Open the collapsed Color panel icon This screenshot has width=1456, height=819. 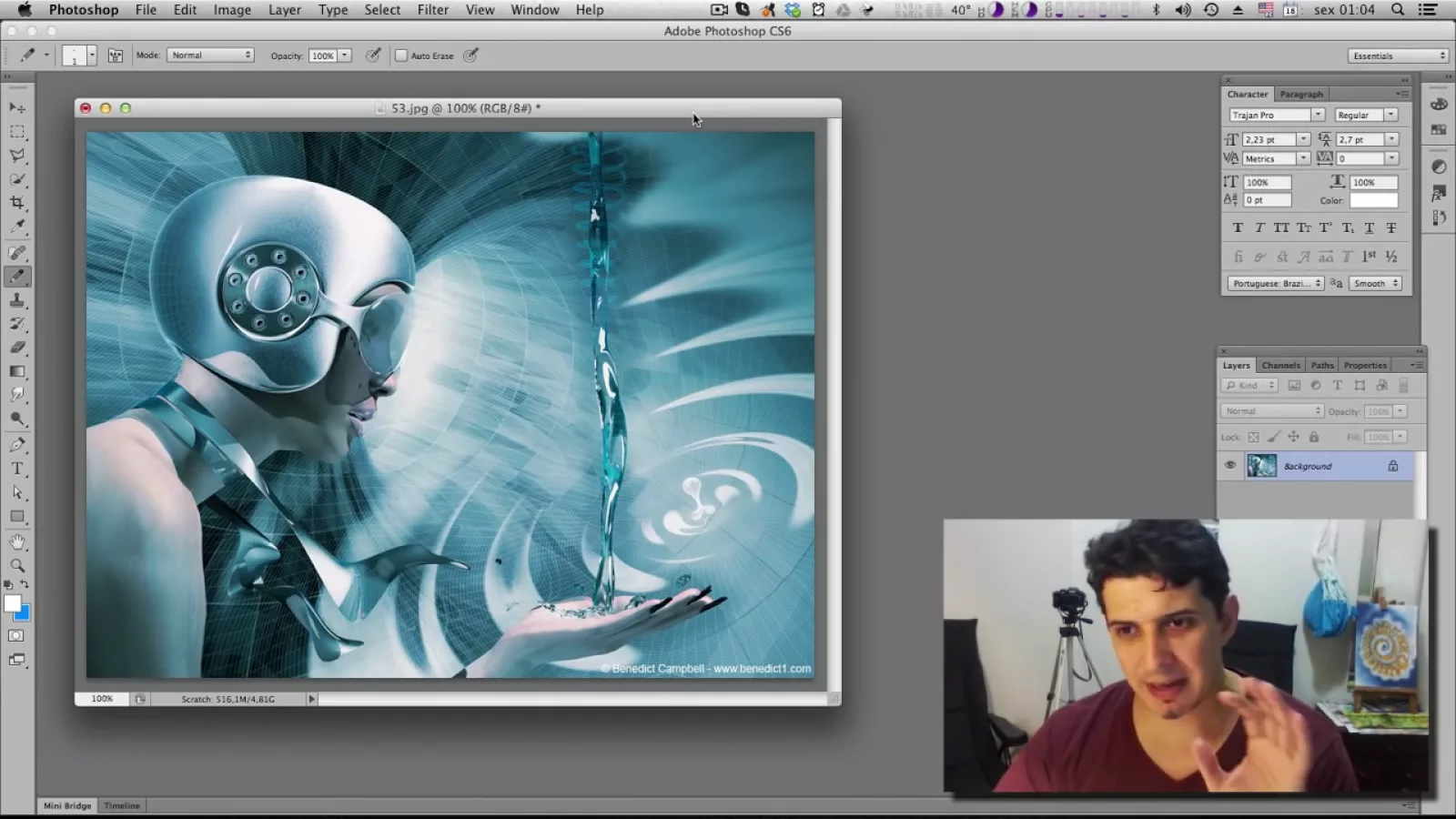[x=1439, y=105]
